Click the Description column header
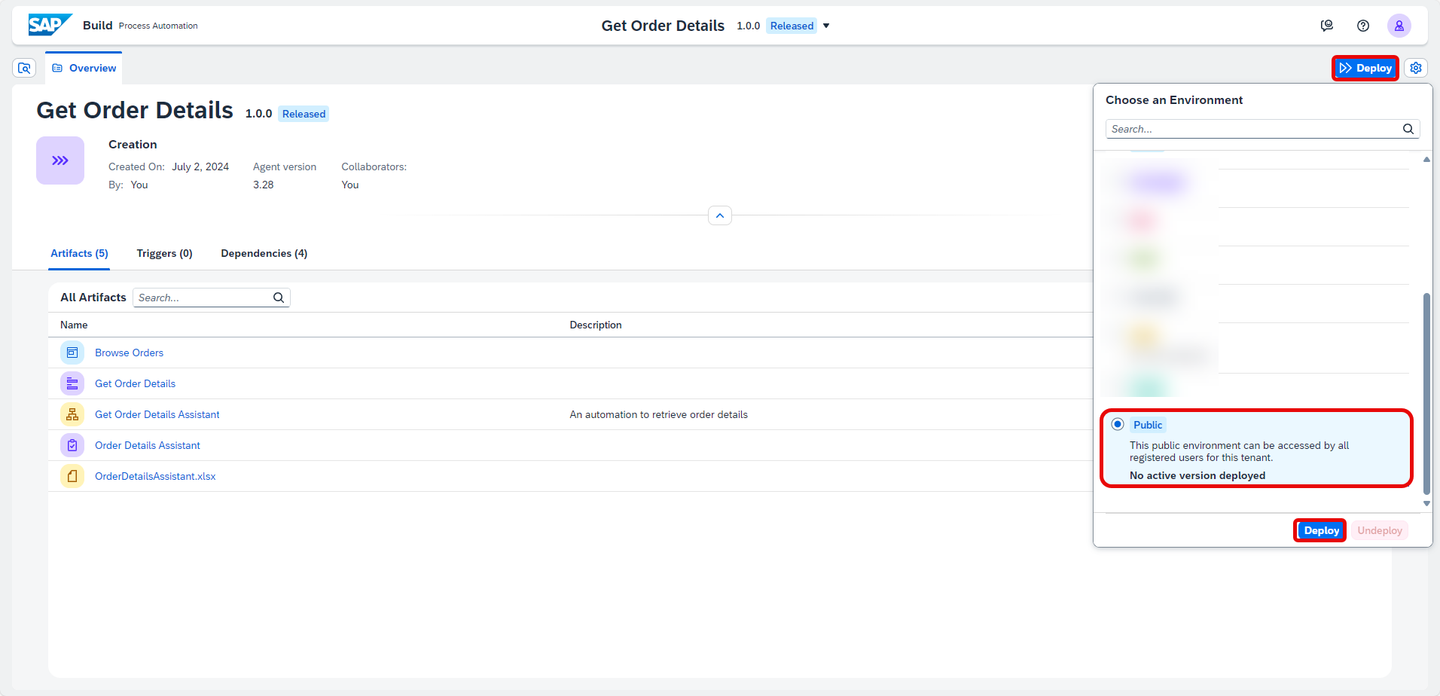Viewport: 1440px width, 696px height. [596, 325]
